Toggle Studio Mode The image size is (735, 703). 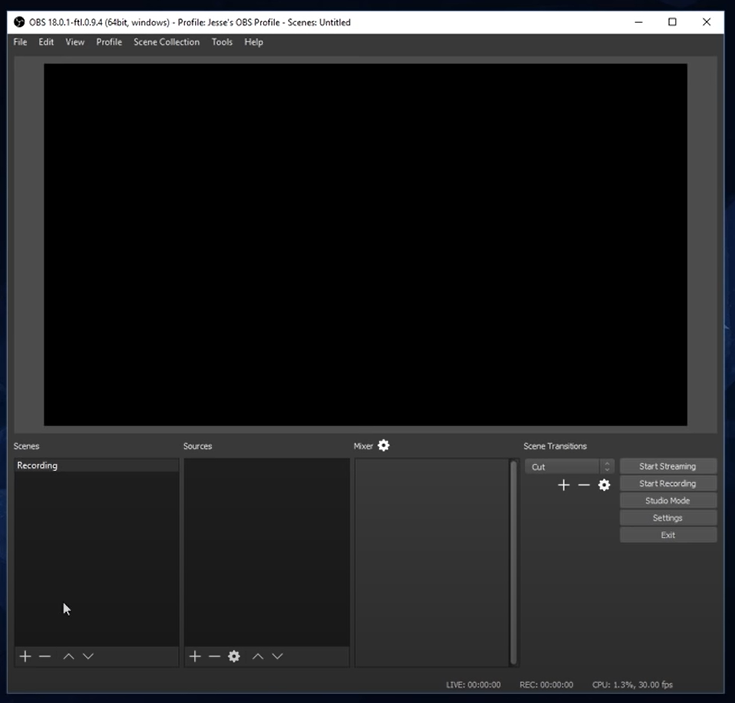pos(667,501)
